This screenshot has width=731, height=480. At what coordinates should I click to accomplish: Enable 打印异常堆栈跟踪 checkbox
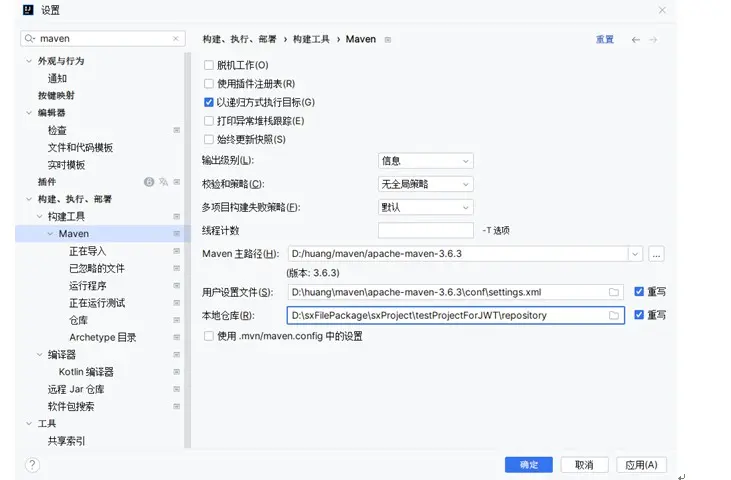tap(209, 121)
